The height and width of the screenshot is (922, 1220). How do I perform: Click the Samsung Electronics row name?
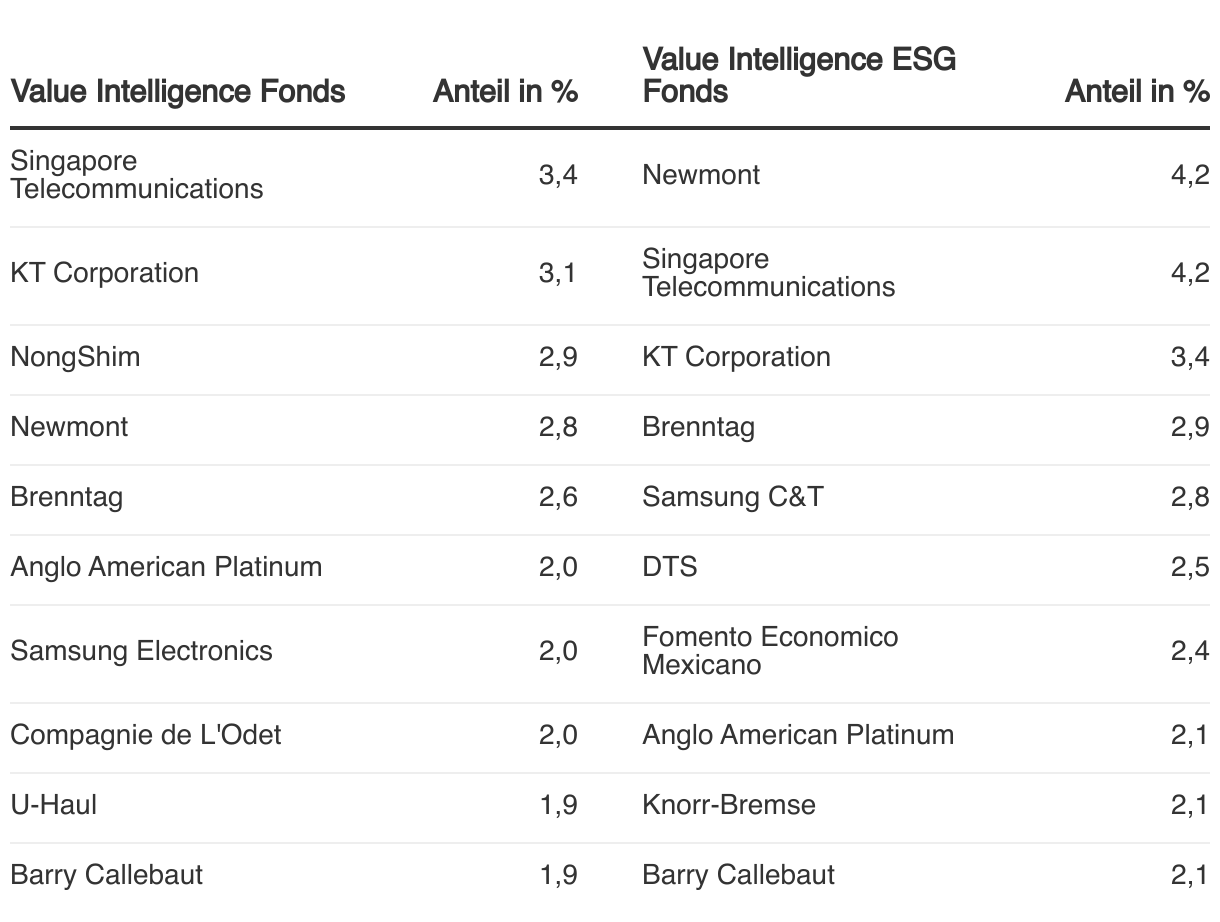tap(141, 651)
